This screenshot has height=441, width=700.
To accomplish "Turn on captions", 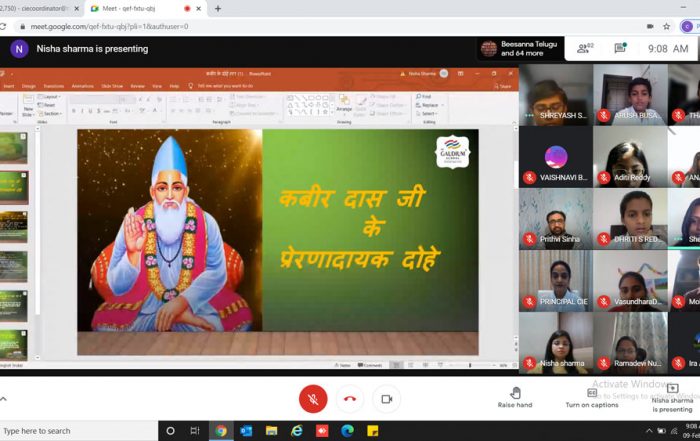I will point(592,397).
